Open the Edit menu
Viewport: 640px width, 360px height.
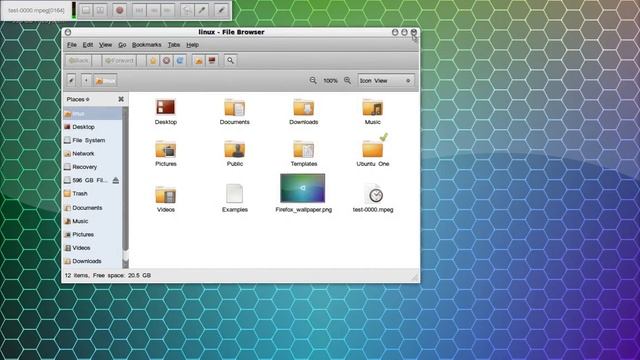coord(88,45)
